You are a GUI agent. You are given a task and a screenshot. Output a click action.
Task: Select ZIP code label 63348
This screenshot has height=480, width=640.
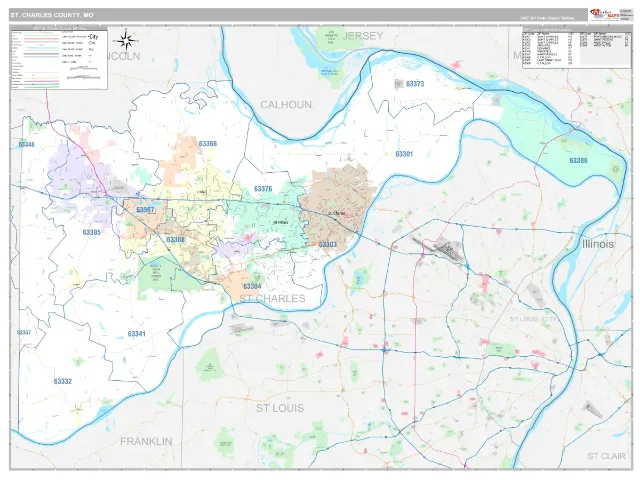[x=27, y=144]
